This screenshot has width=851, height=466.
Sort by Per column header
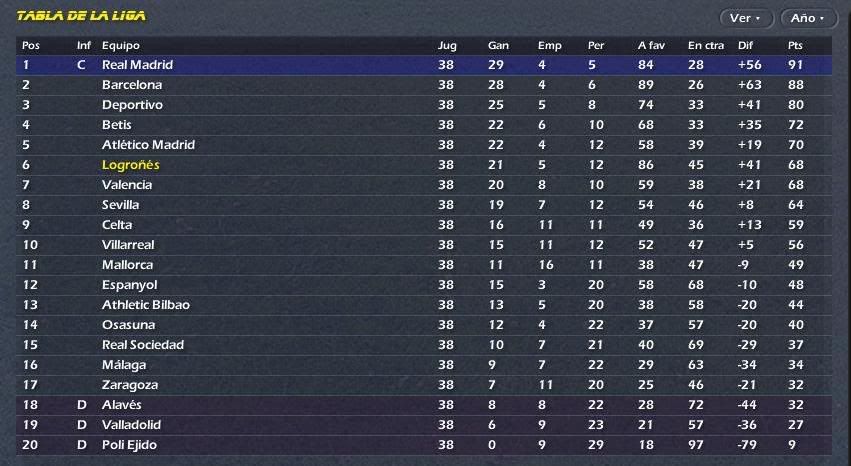pyautogui.click(x=596, y=46)
